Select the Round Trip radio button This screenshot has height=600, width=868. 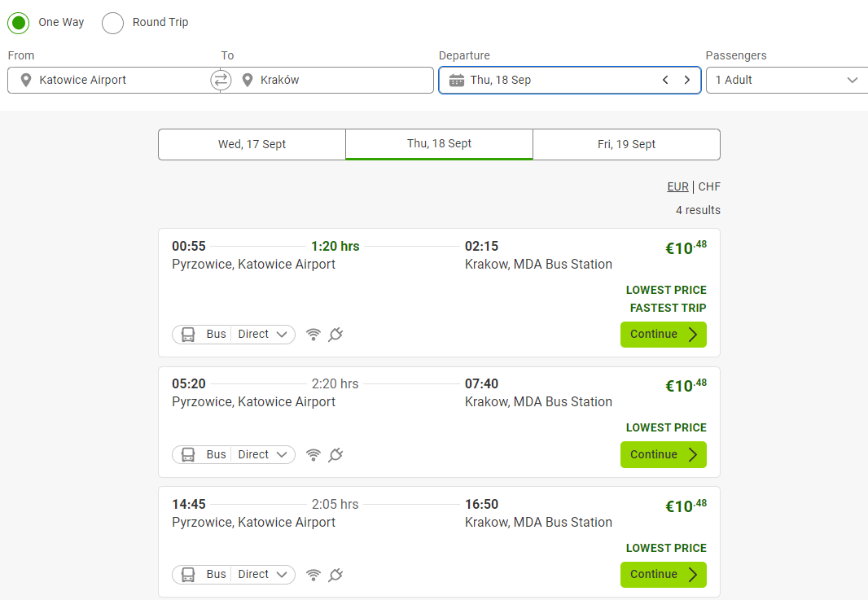point(113,23)
